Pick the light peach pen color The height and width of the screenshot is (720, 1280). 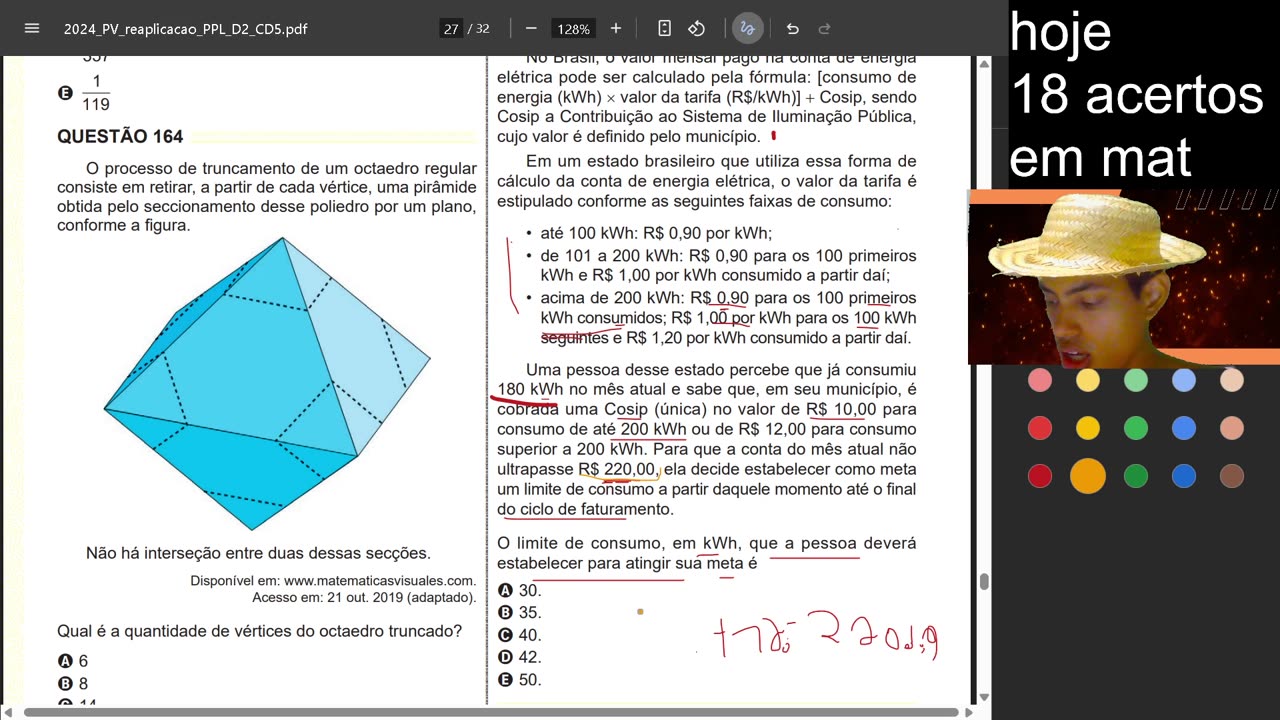[x=1232, y=380]
